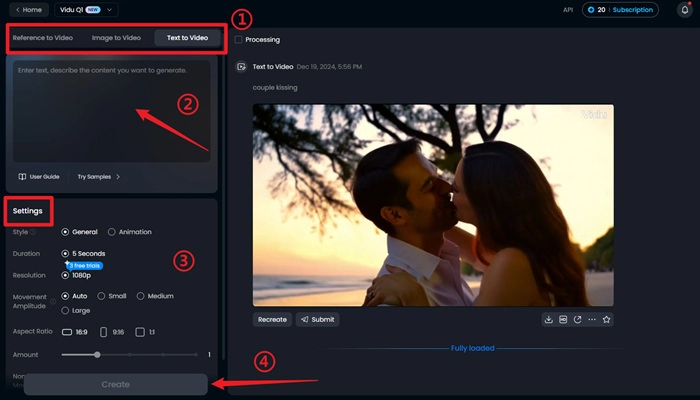The image size is (700, 400).
Task: Toggle the Processing checkbox
Action: [x=238, y=40]
